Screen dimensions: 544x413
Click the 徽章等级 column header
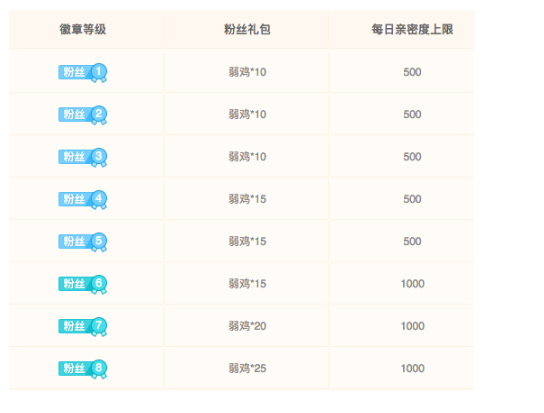tap(83, 30)
